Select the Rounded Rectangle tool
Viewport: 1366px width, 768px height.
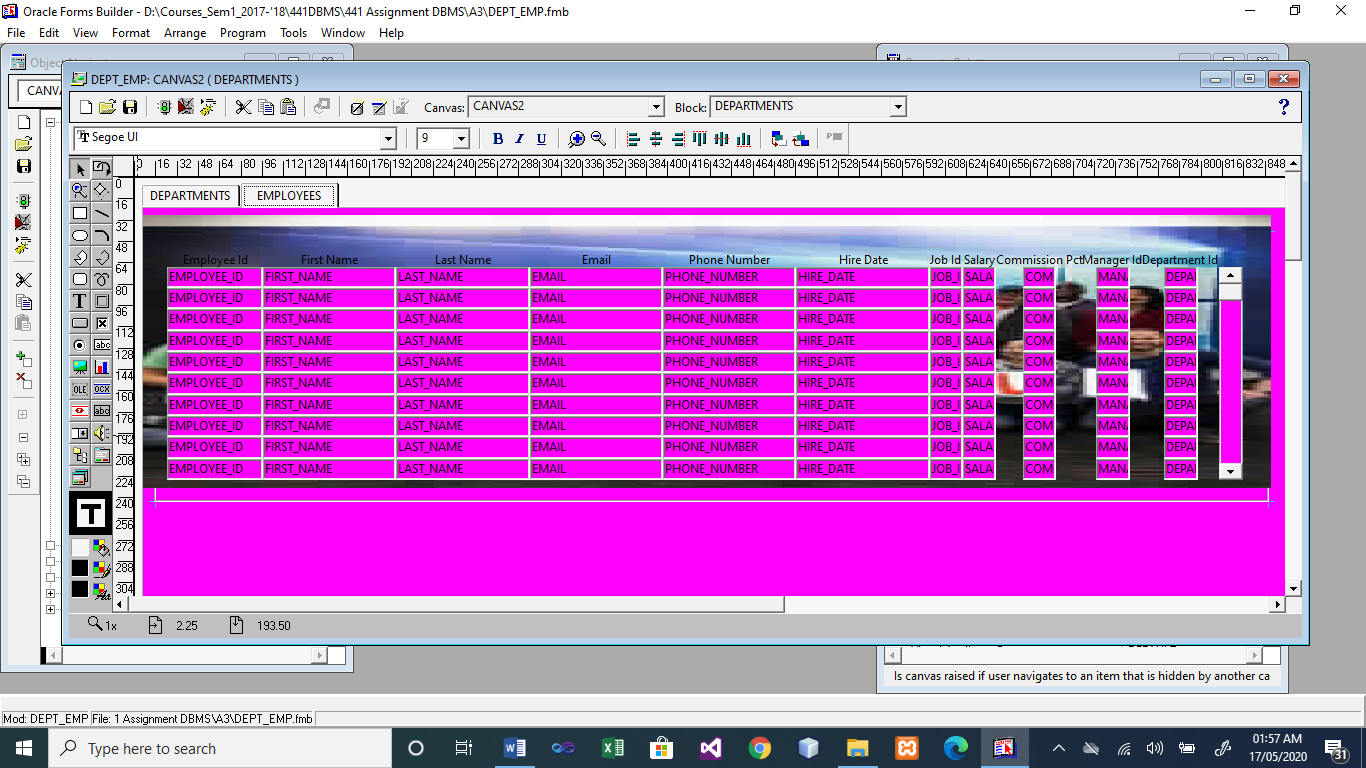(80, 278)
